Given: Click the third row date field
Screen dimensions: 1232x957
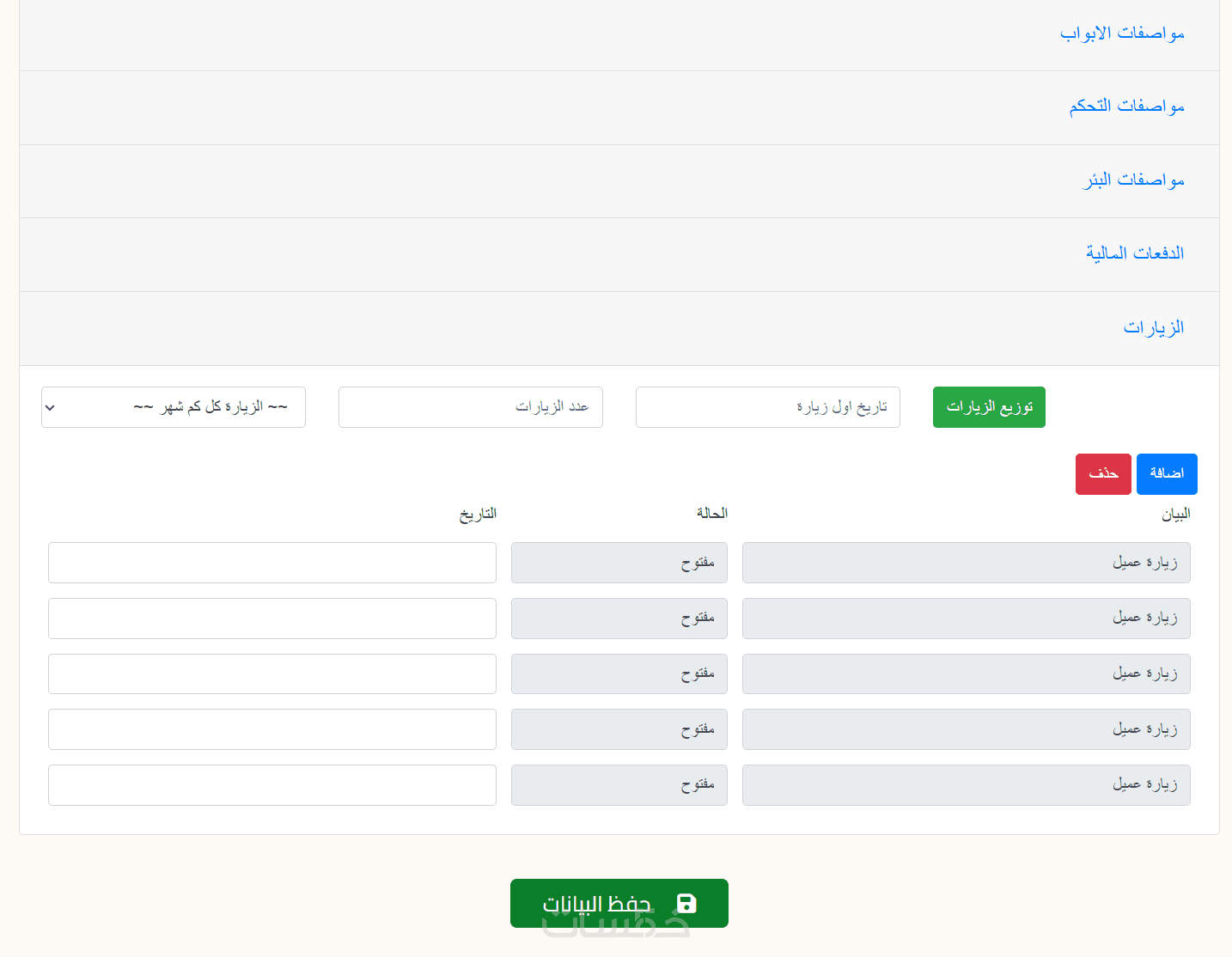Looking at the screenshot, I should (272, 674).
